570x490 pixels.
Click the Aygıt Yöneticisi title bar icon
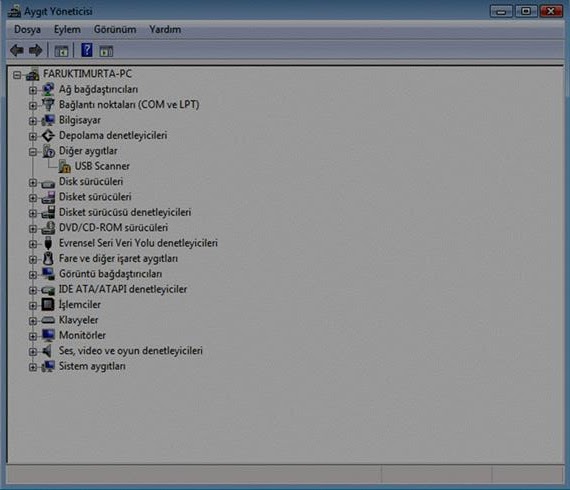[15, 11]
